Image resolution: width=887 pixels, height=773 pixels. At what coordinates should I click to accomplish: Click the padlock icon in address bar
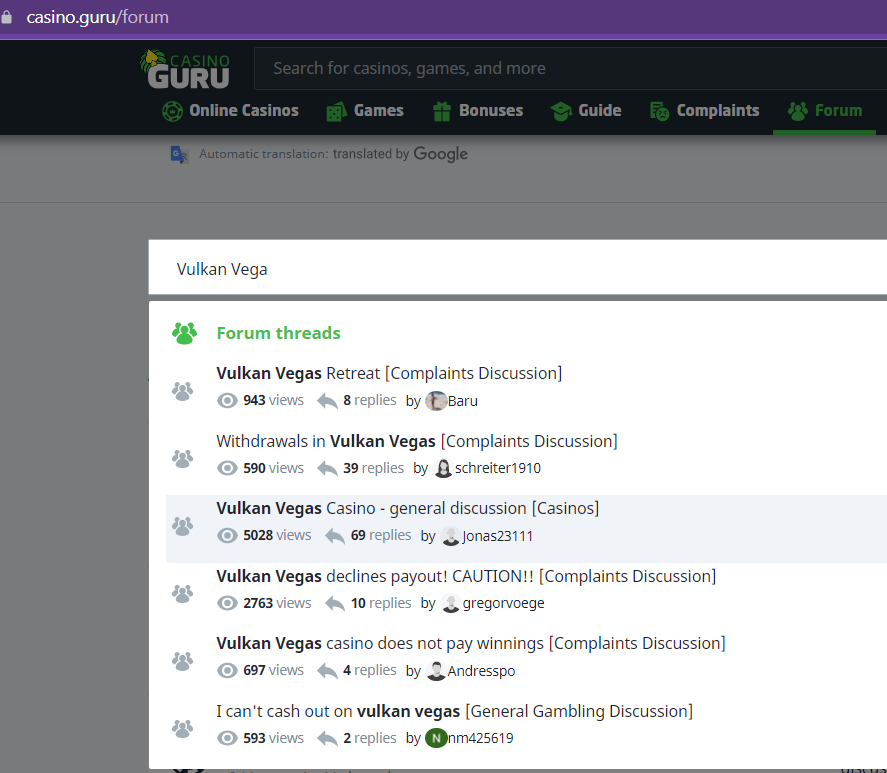pos(8,17)
